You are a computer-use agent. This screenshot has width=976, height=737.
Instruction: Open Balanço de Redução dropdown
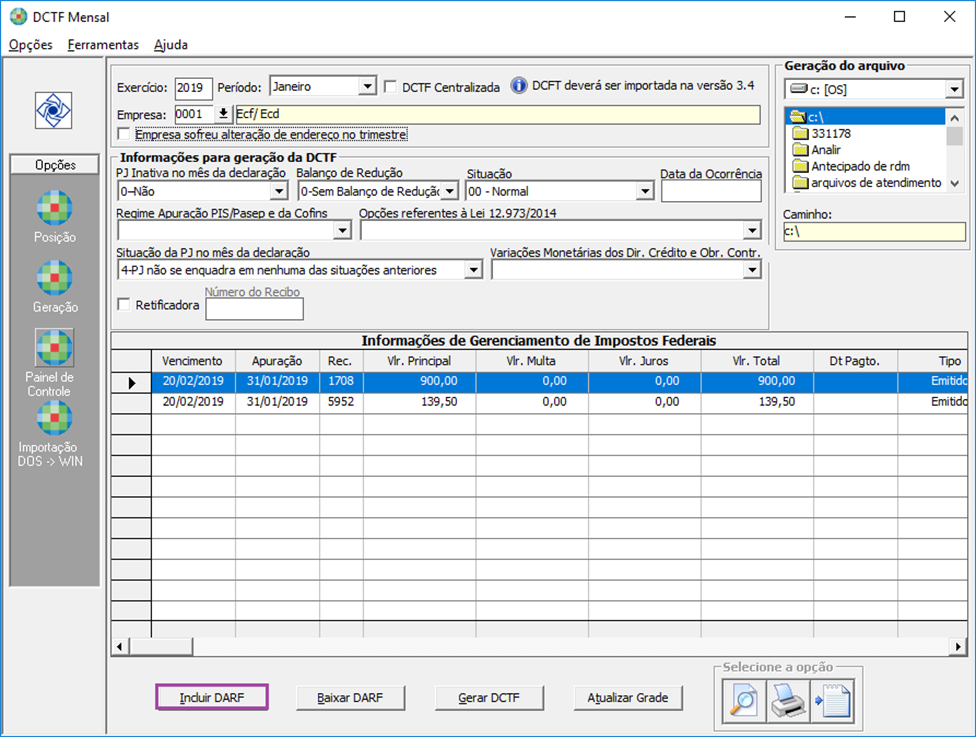pyautogui.click(x=449, y=191)
